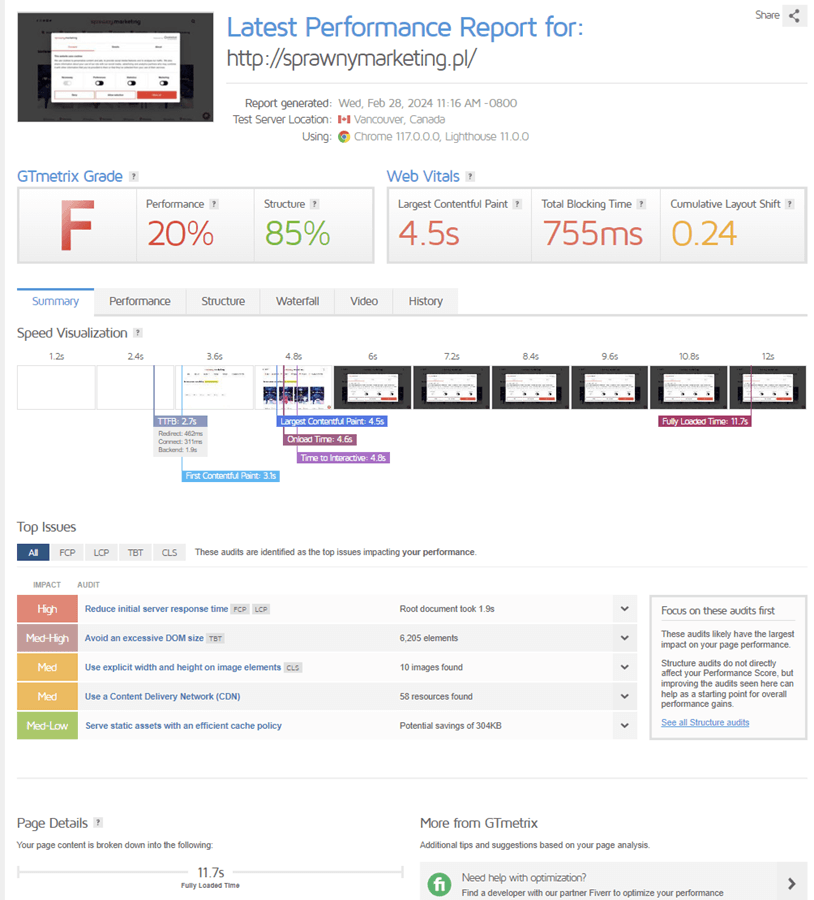The height and width of the screenshot is (900, 814).
Task: Click the Fully Loaded Time timeline marker
Action: pos(704,421)
